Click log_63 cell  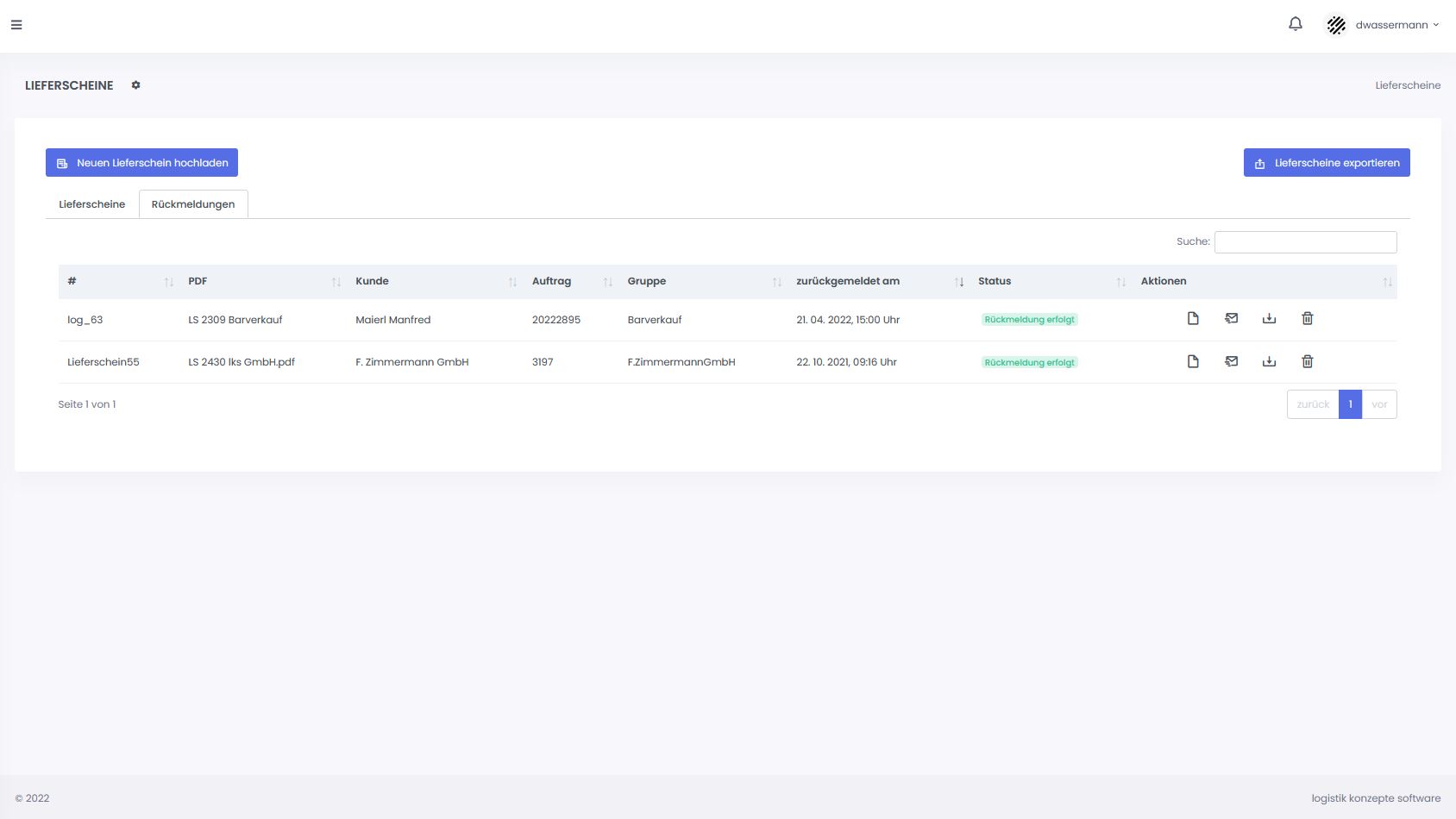pyautogui.click(x=85, y=320)
